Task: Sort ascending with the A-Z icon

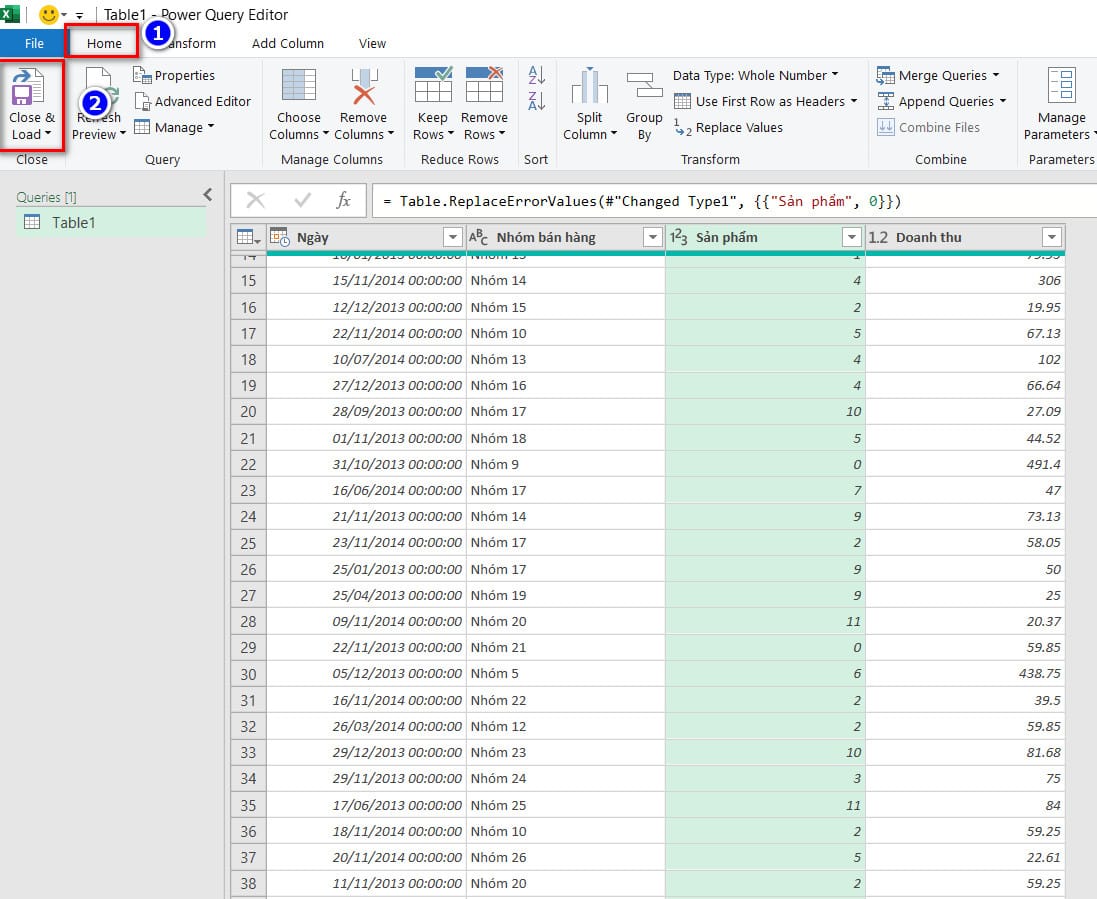Action: (537, 76)
